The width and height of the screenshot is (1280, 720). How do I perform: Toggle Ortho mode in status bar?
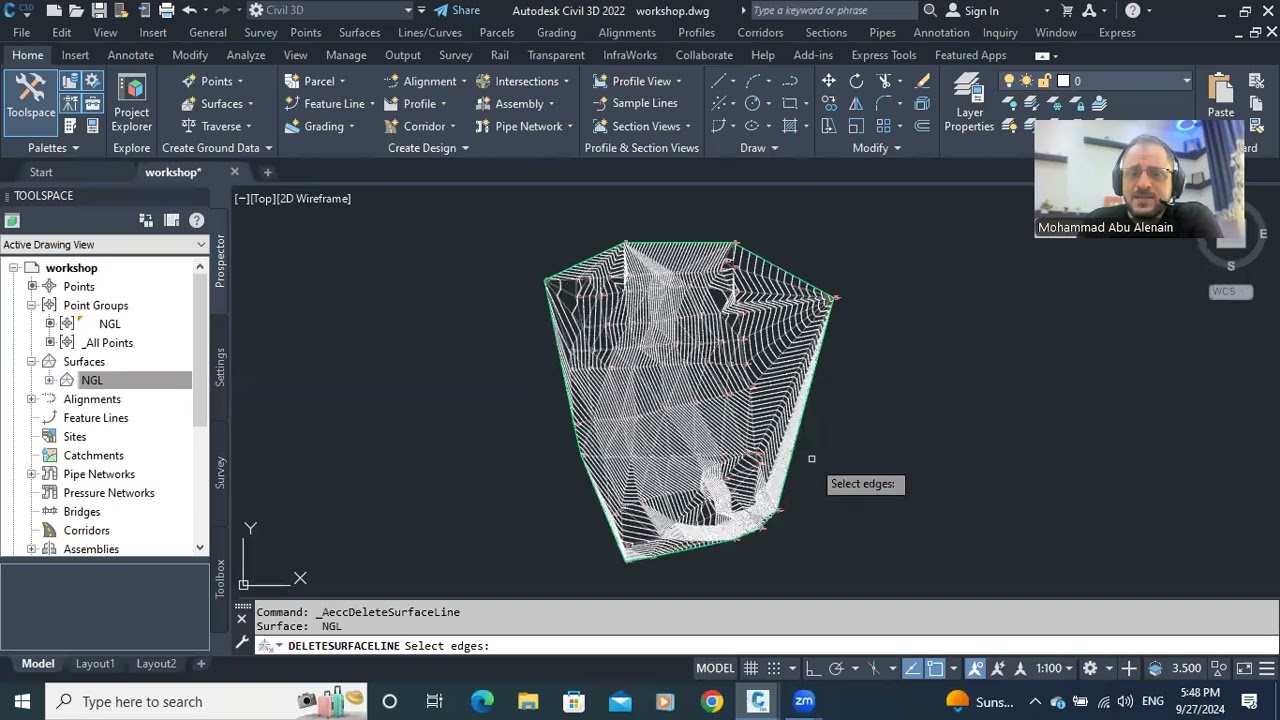tap(812, 668)
